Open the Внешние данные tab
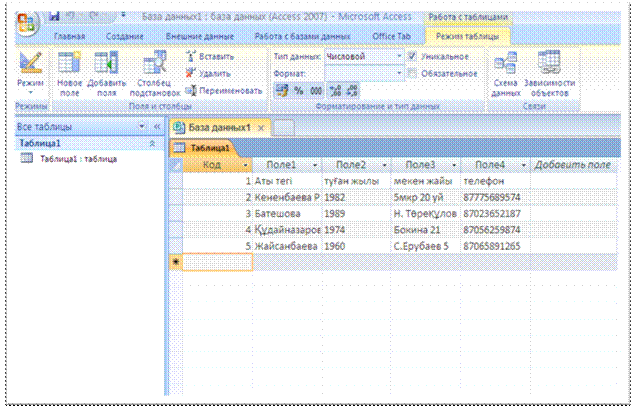This screenshot has width=636, height=410. [x=194, y=36]
